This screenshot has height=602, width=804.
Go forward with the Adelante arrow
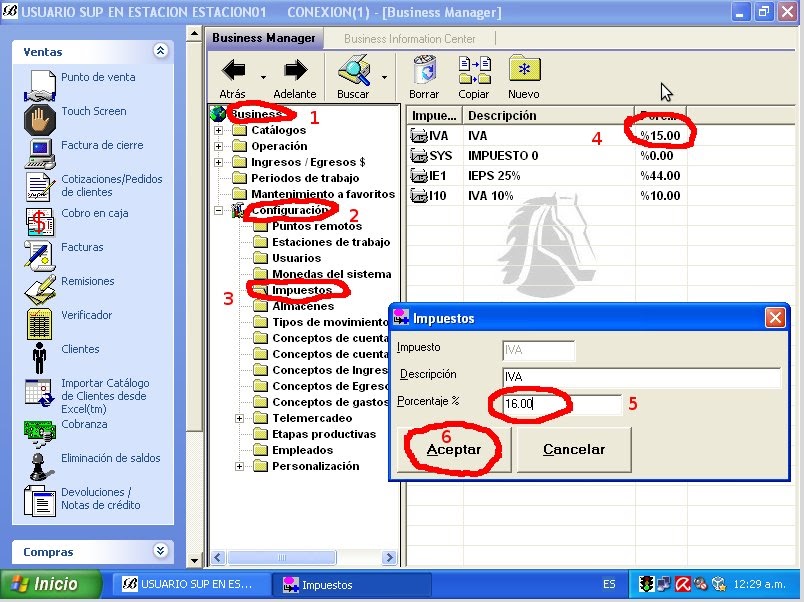tap(296, 70)
